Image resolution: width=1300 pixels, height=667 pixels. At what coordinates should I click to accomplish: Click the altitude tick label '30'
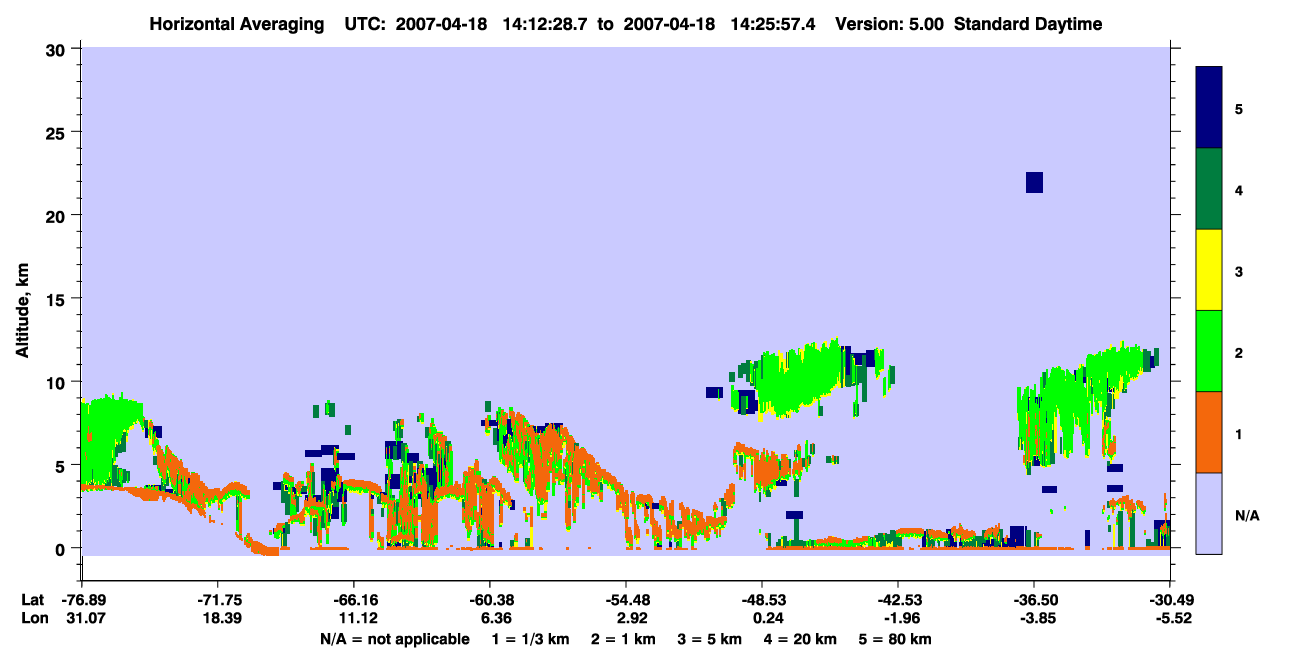[x=58, y=49]
